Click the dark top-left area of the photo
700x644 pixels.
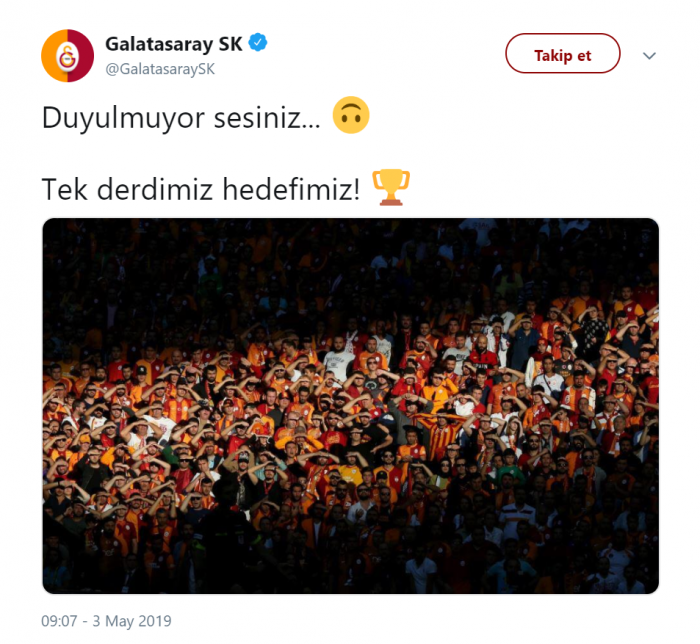click(x=112, y=268)
